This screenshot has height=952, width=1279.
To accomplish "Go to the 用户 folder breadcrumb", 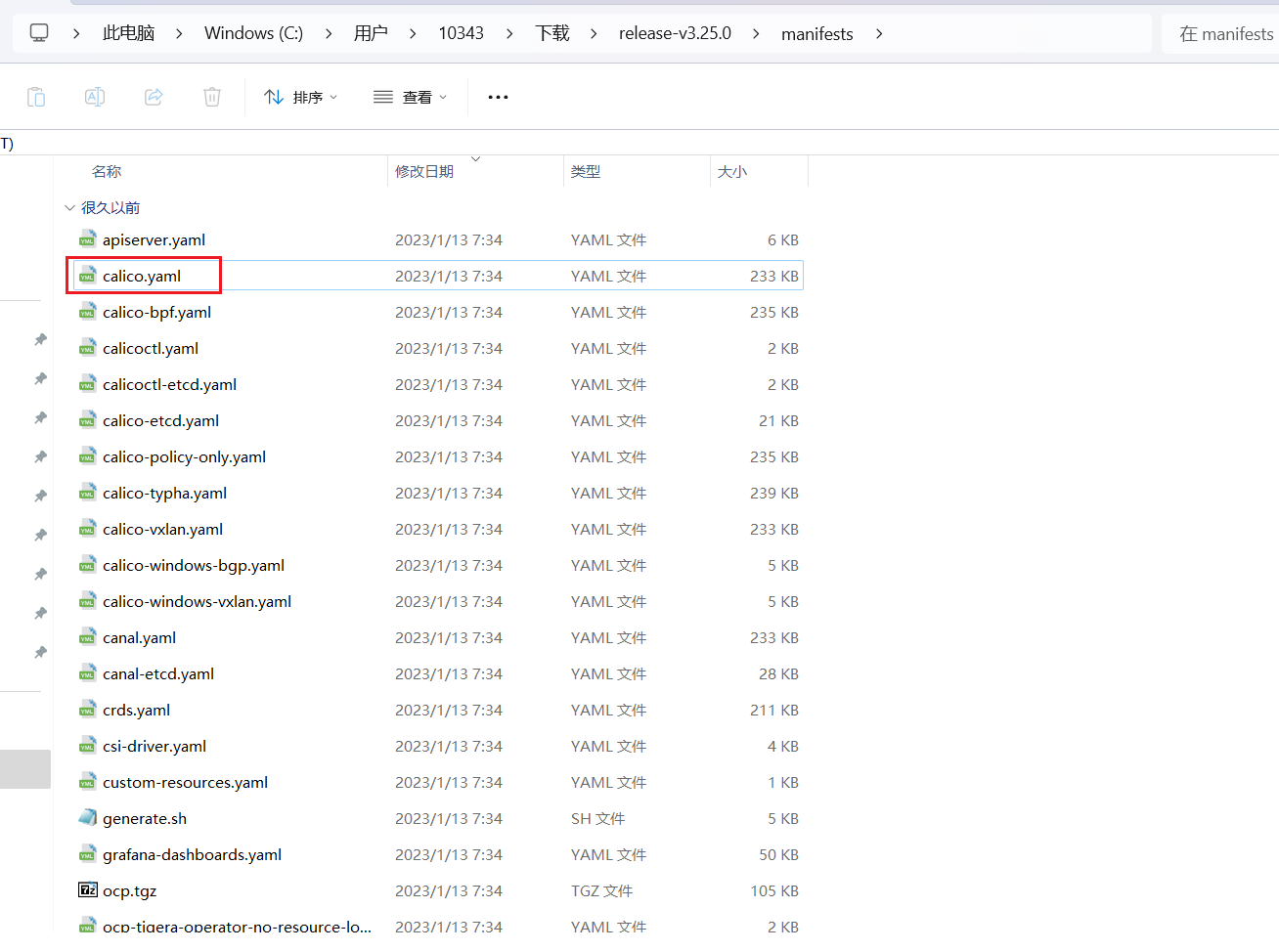I will point(371,33).
